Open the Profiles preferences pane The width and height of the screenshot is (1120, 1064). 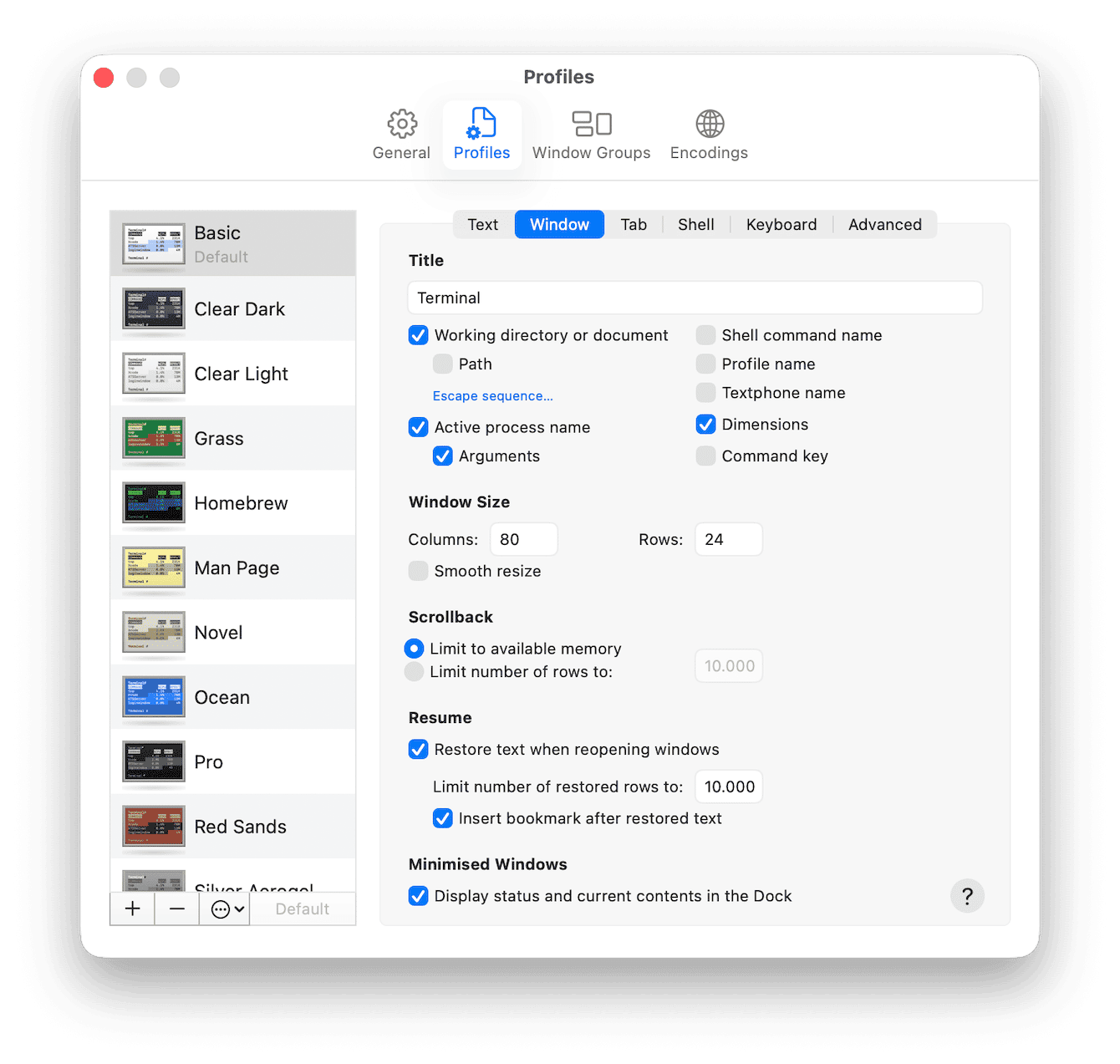481,135
